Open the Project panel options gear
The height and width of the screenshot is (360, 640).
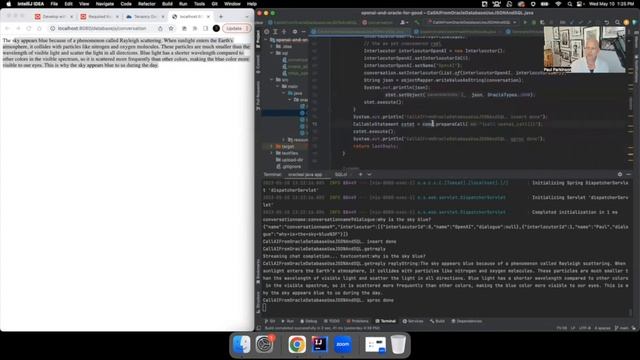[x=295, y=31]
